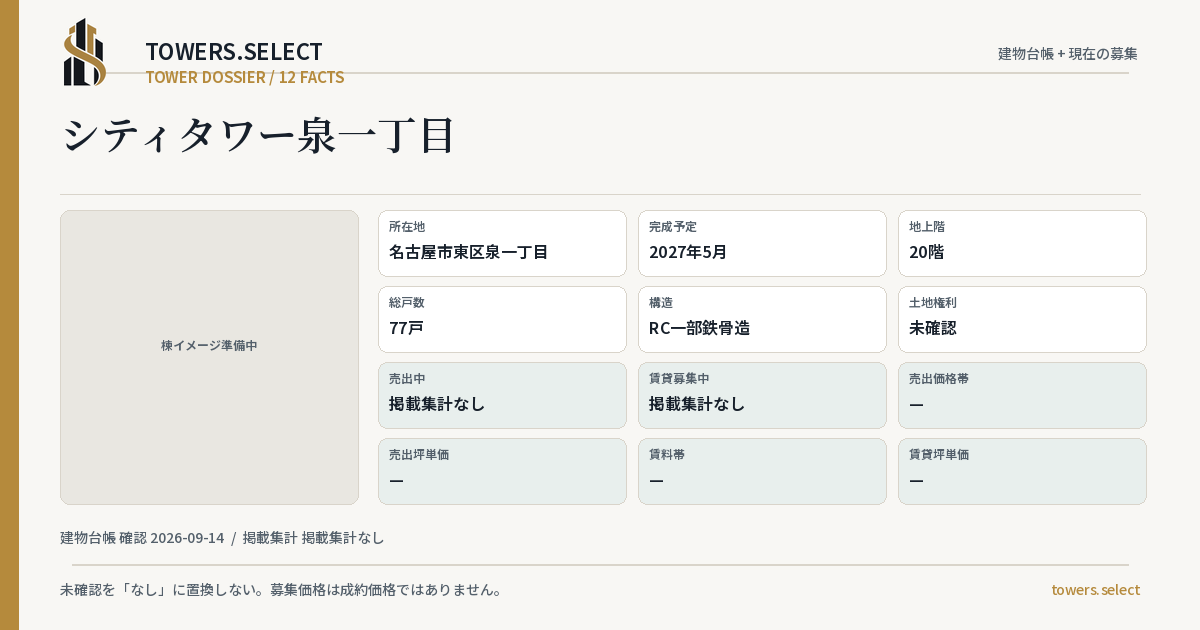The height and width of the screenshot is (630, 1200).
Task: Click the 未確認を「なし」に置換しない disclaimer text
Action: tap(281, 590)
